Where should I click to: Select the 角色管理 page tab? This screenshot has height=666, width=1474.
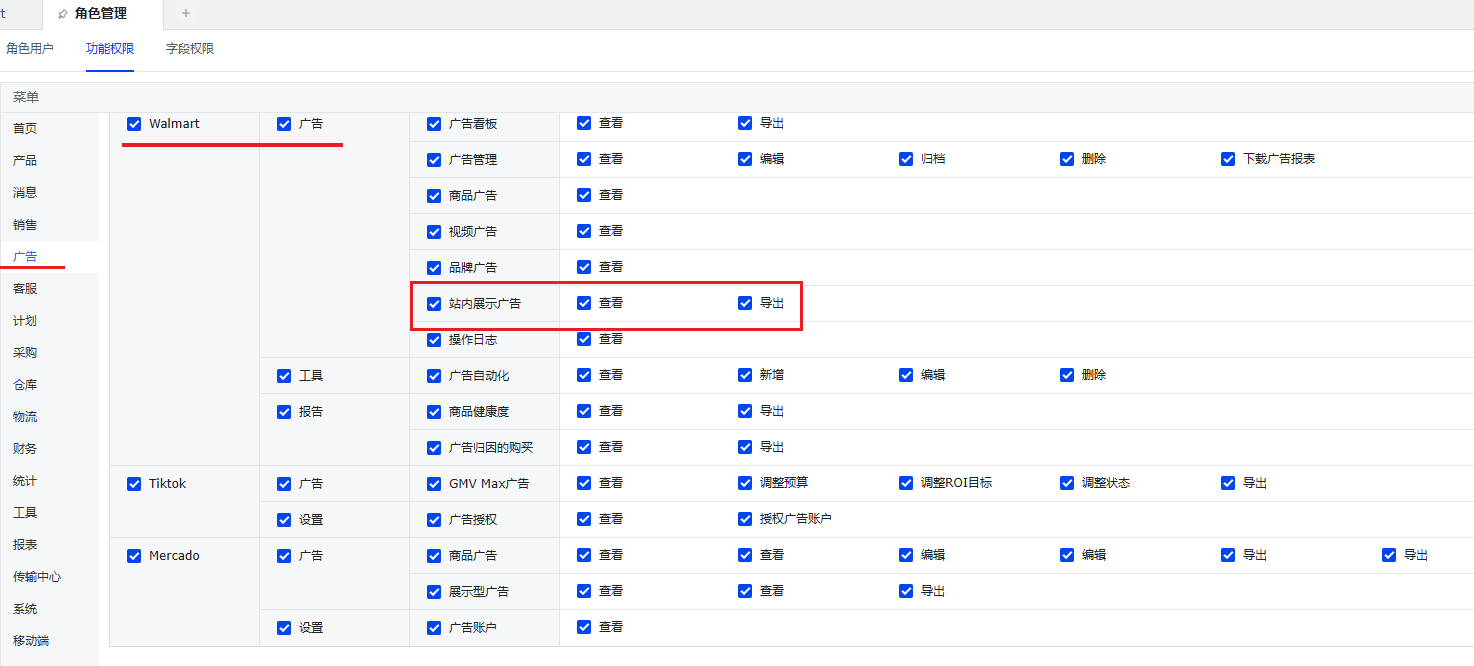pos(101,14)
